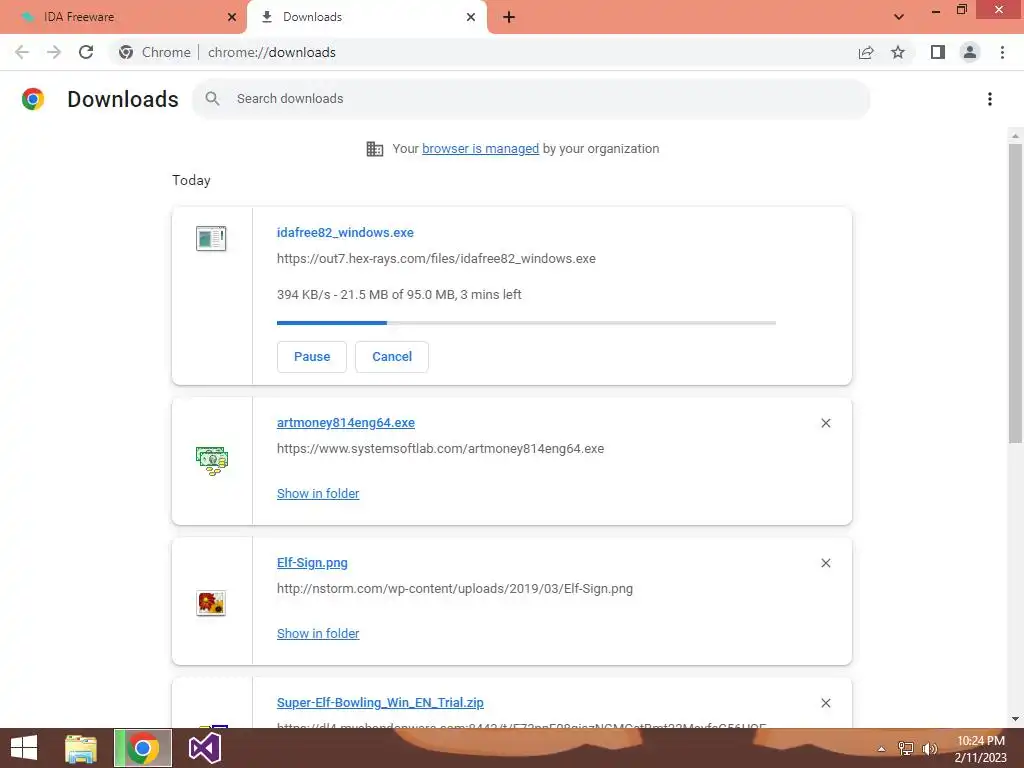Click the 'Today' date heading

tap(191, 180)
